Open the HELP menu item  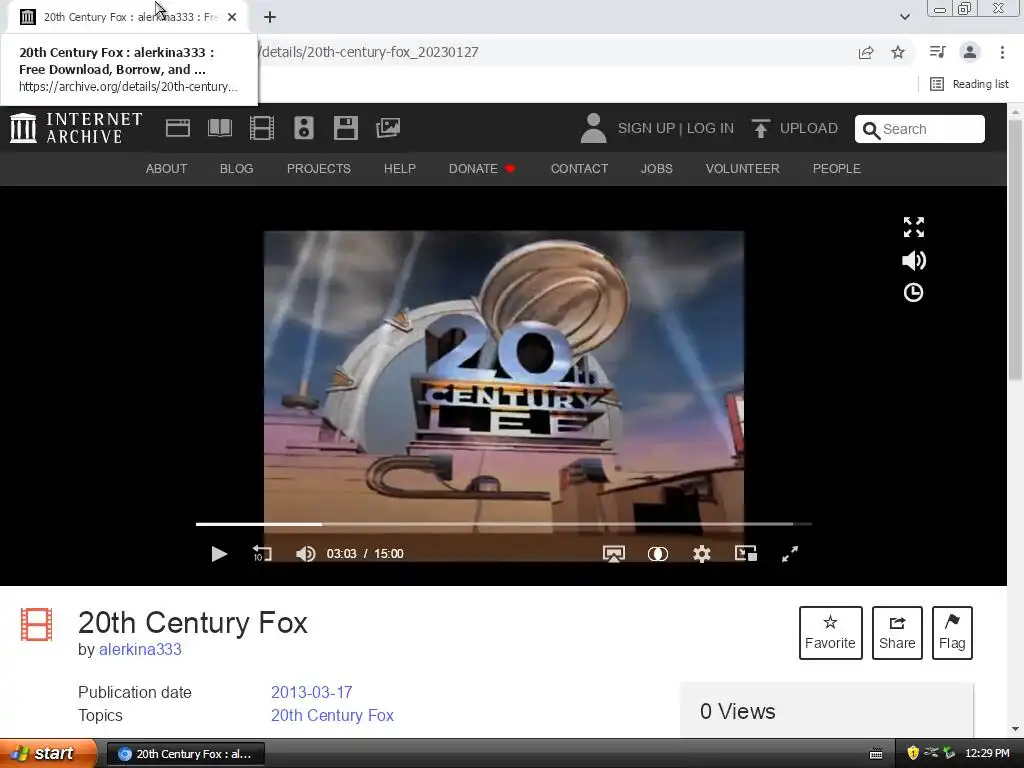[x=400, y=168]
